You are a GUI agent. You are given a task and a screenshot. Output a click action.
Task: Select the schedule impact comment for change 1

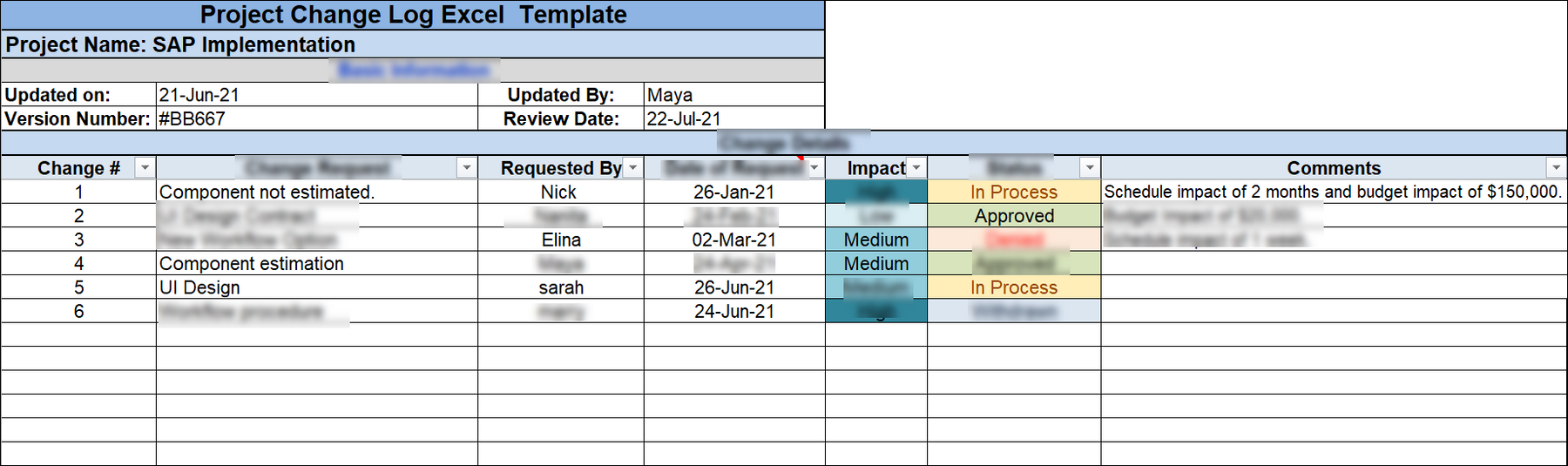point(1332,192)
